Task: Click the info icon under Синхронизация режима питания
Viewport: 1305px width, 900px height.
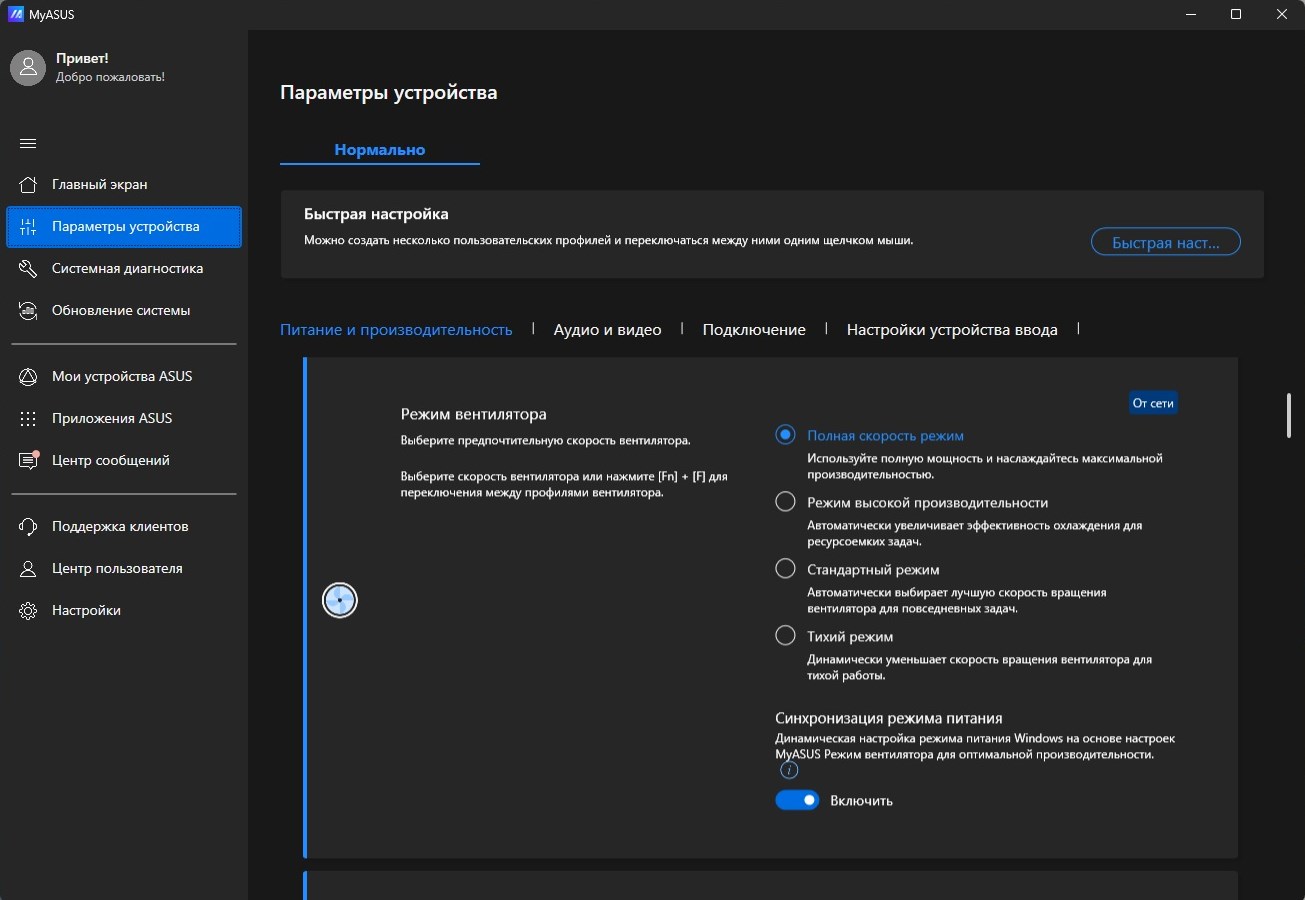Action: click(x=789, y=770)
